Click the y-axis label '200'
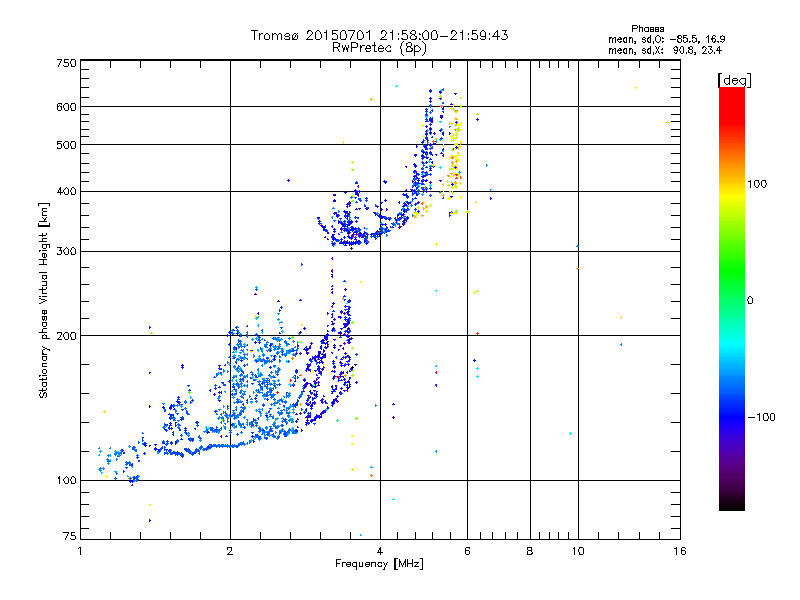The height and width of the screenshot is (600, 800). (x=66, y=336)
